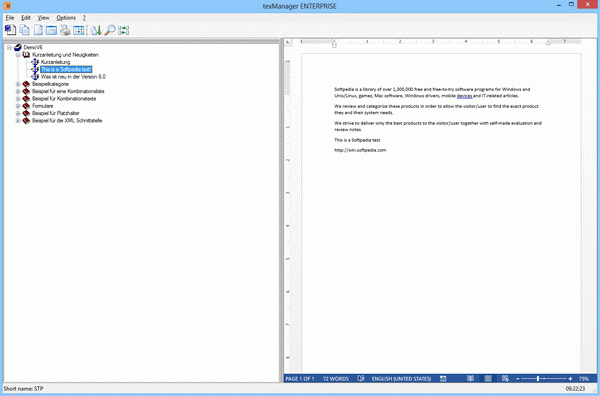Viewport: 600px width, 396px height.
Task: Click the red book icon of Beispielkategorie
Action: (26, 84)
